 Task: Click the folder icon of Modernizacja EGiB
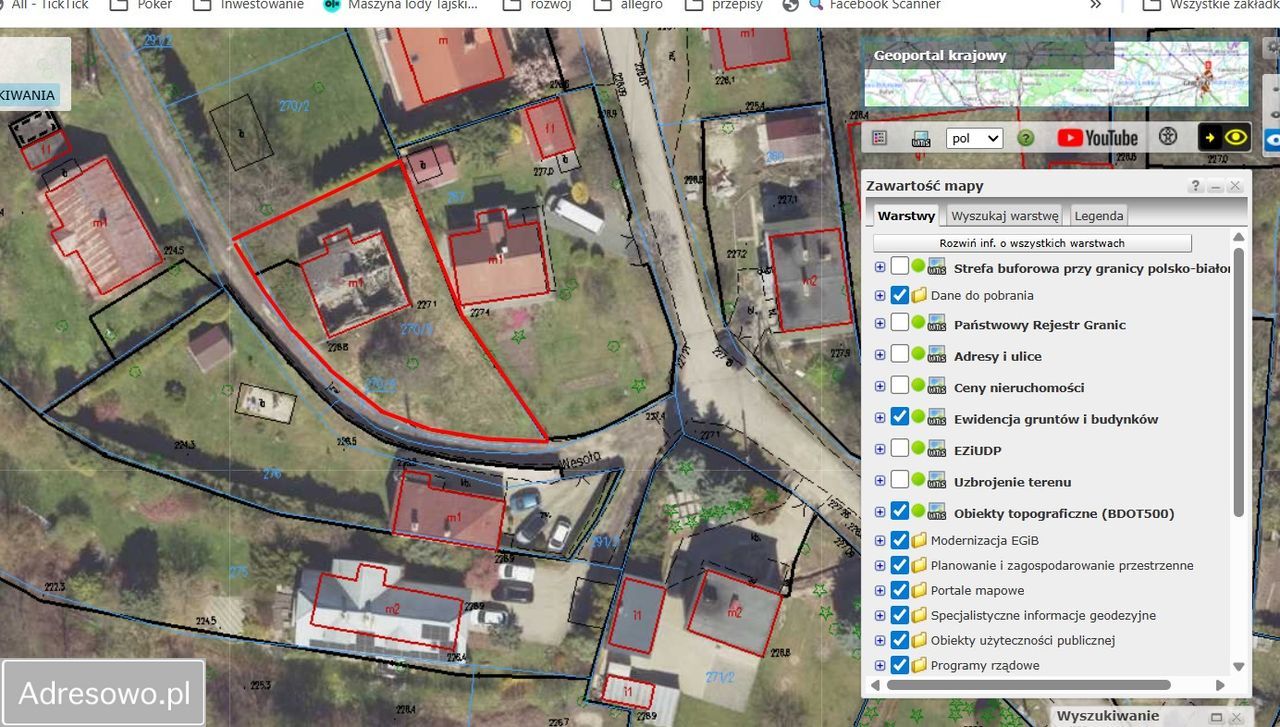pyautogui.click(x=919, y=540)
